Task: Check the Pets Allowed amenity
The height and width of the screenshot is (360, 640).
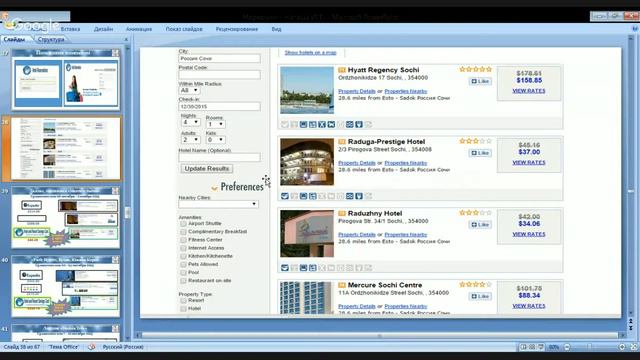Action: pyautogui.click(x=183, y=264)
